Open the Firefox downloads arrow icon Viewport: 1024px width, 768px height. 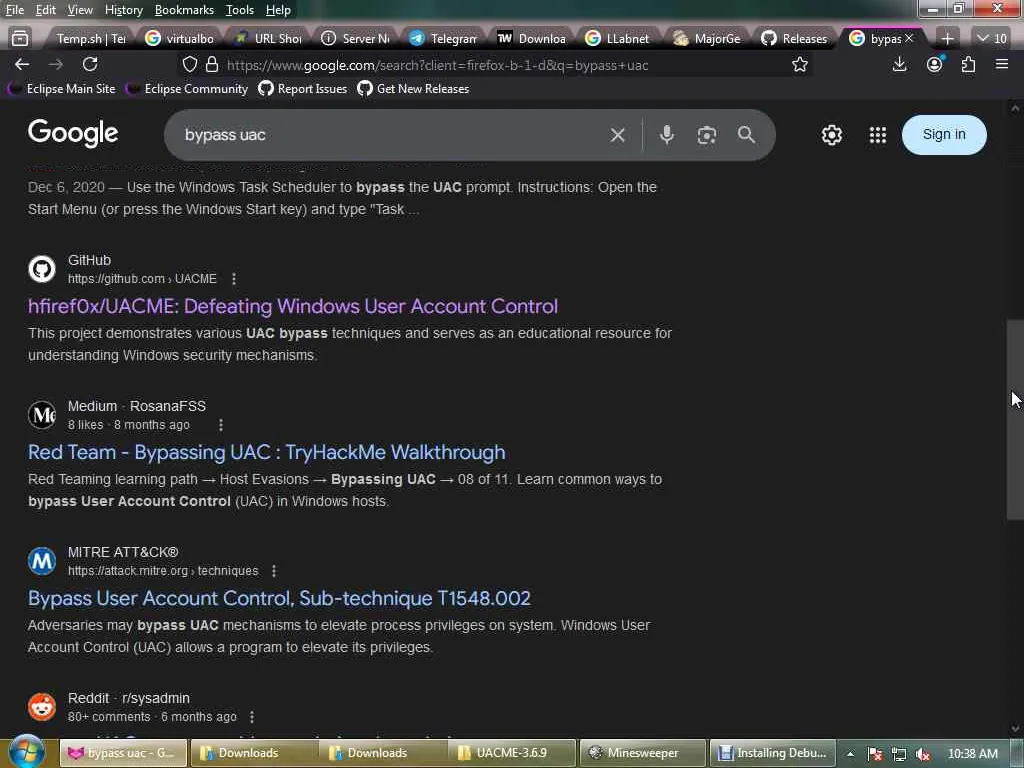899,64
